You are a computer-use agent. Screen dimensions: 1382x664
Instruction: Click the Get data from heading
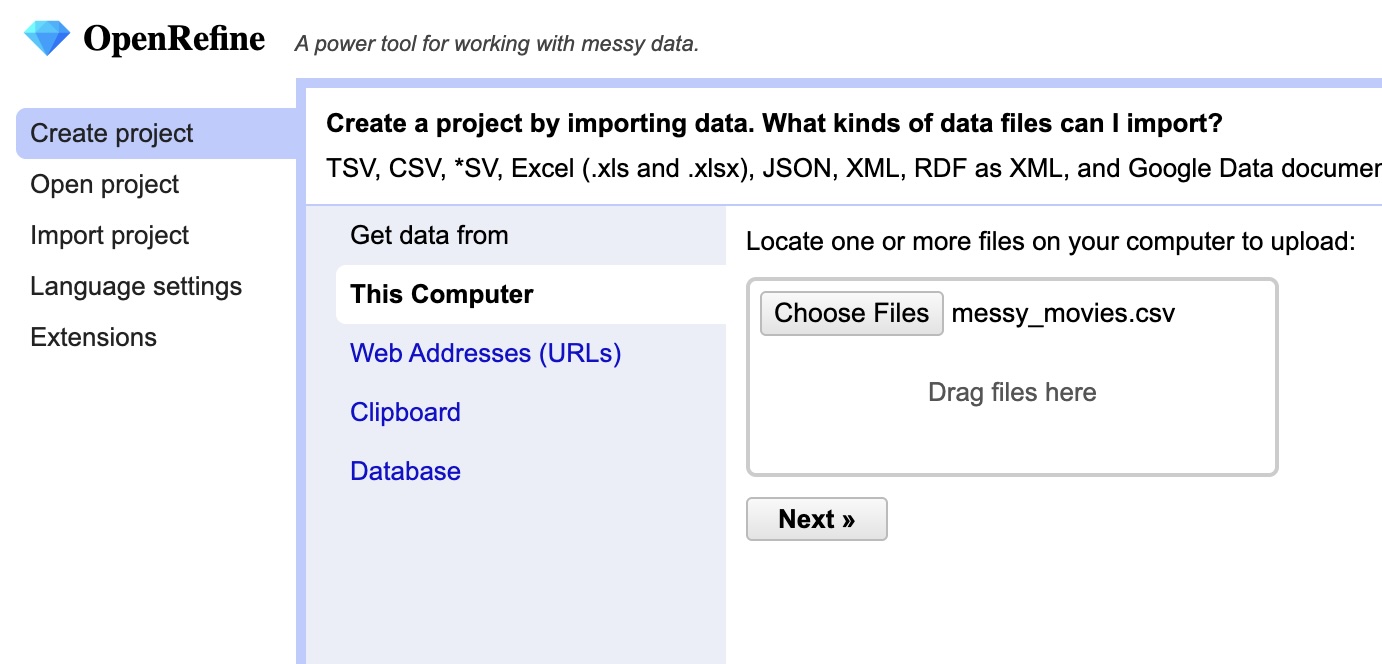(x=429, y=235)
